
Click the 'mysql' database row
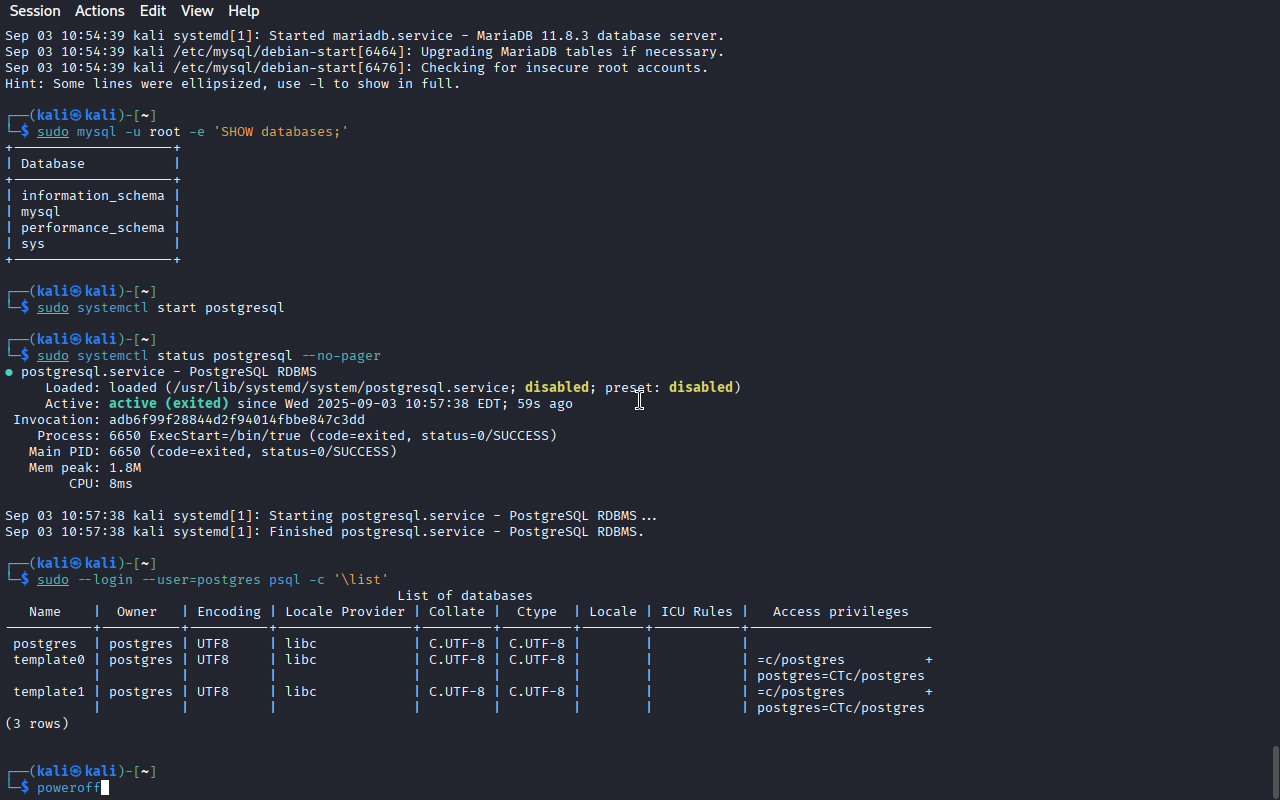click(41, 212)
